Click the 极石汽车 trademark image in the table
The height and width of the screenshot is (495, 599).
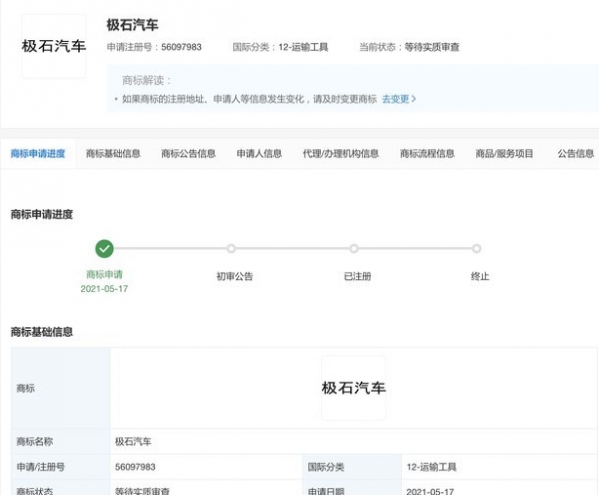(354, 388)
